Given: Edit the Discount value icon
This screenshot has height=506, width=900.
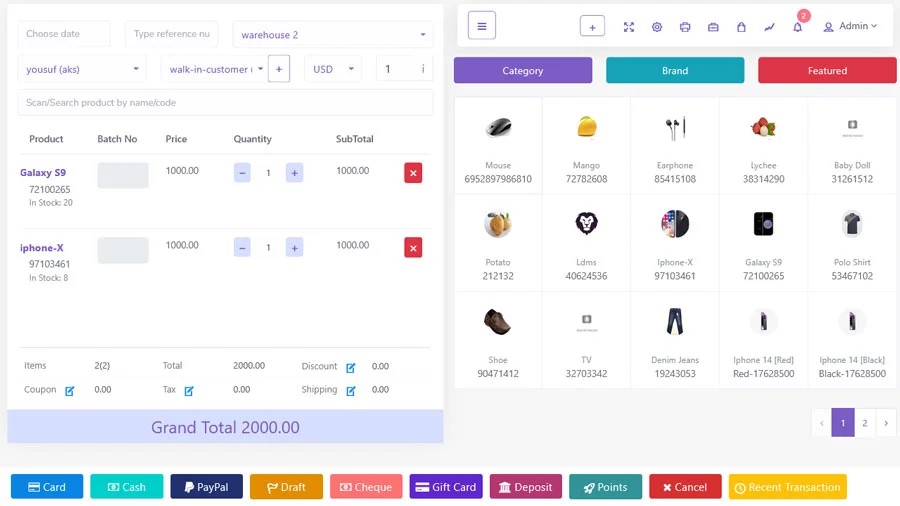Looking at the screenshot, I should tap(351, 367).
